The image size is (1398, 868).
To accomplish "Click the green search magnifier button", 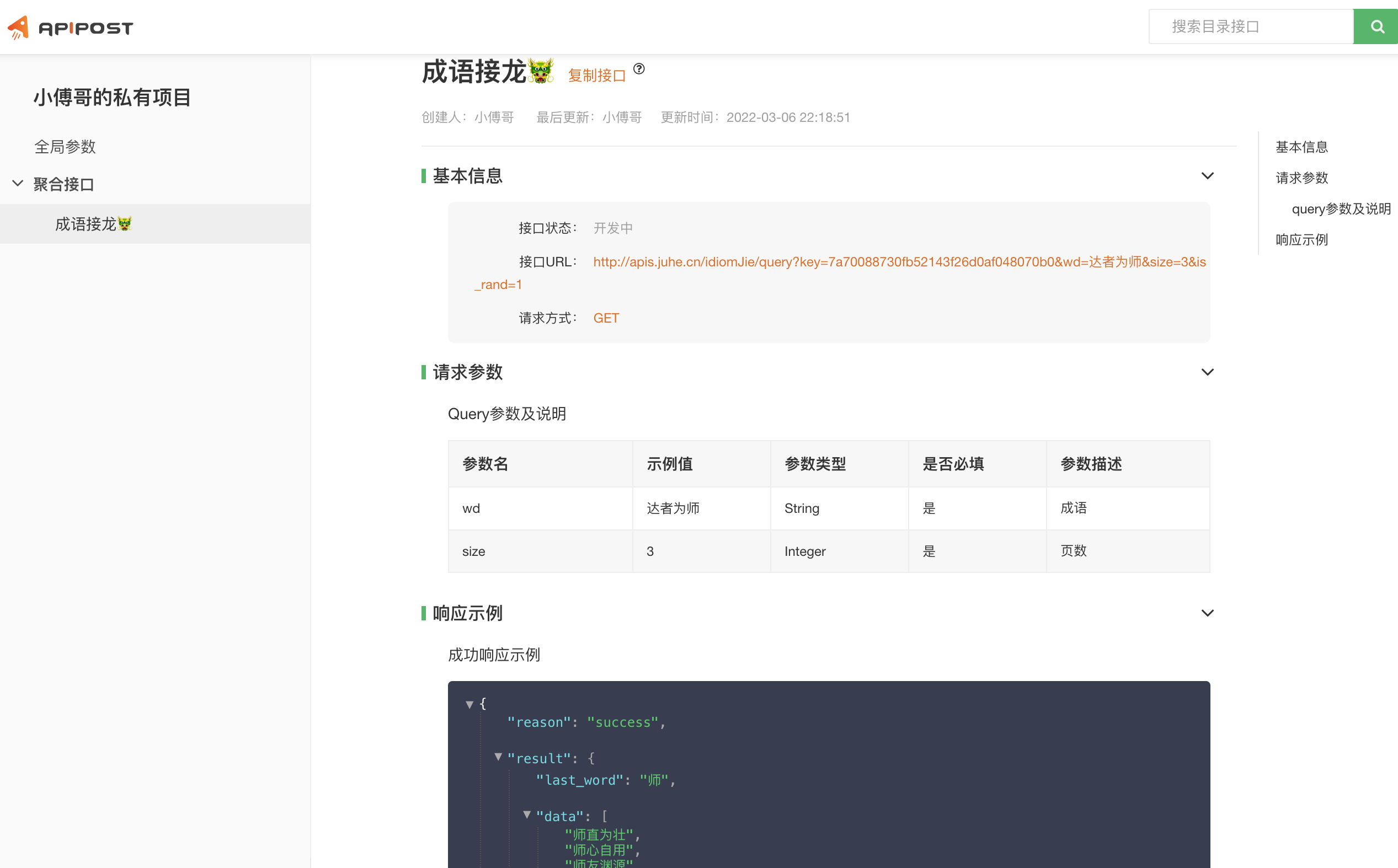I will click(1376, 26).
